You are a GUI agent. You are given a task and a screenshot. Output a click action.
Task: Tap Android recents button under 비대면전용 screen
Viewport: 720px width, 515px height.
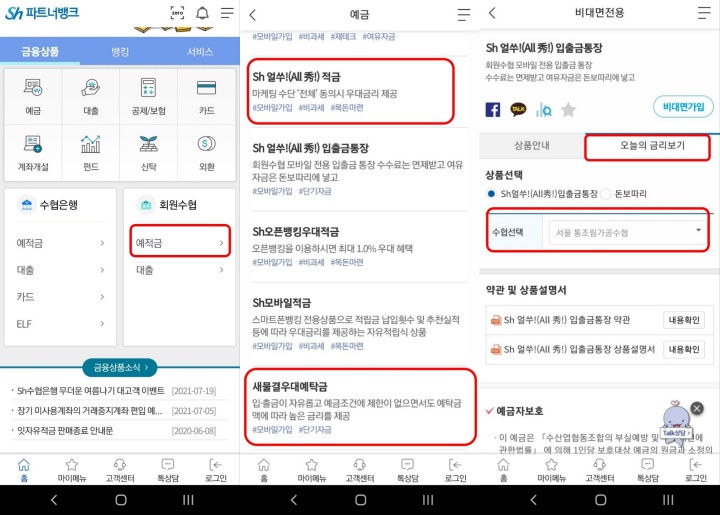click(668, 500)
